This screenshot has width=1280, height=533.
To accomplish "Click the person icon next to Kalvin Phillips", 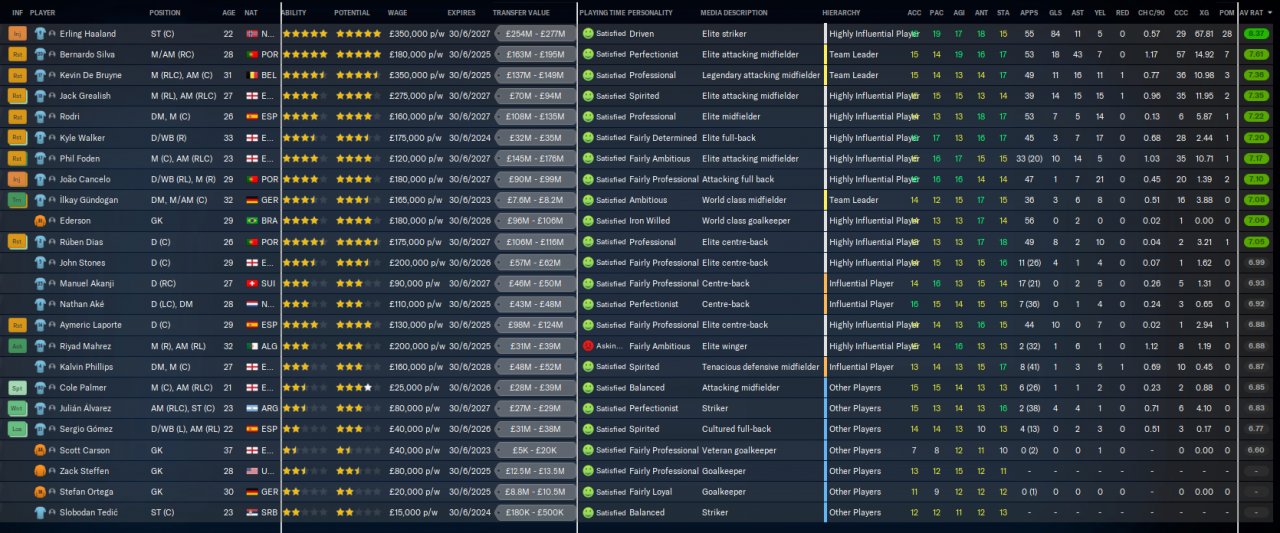I will [x=52, y=367].
